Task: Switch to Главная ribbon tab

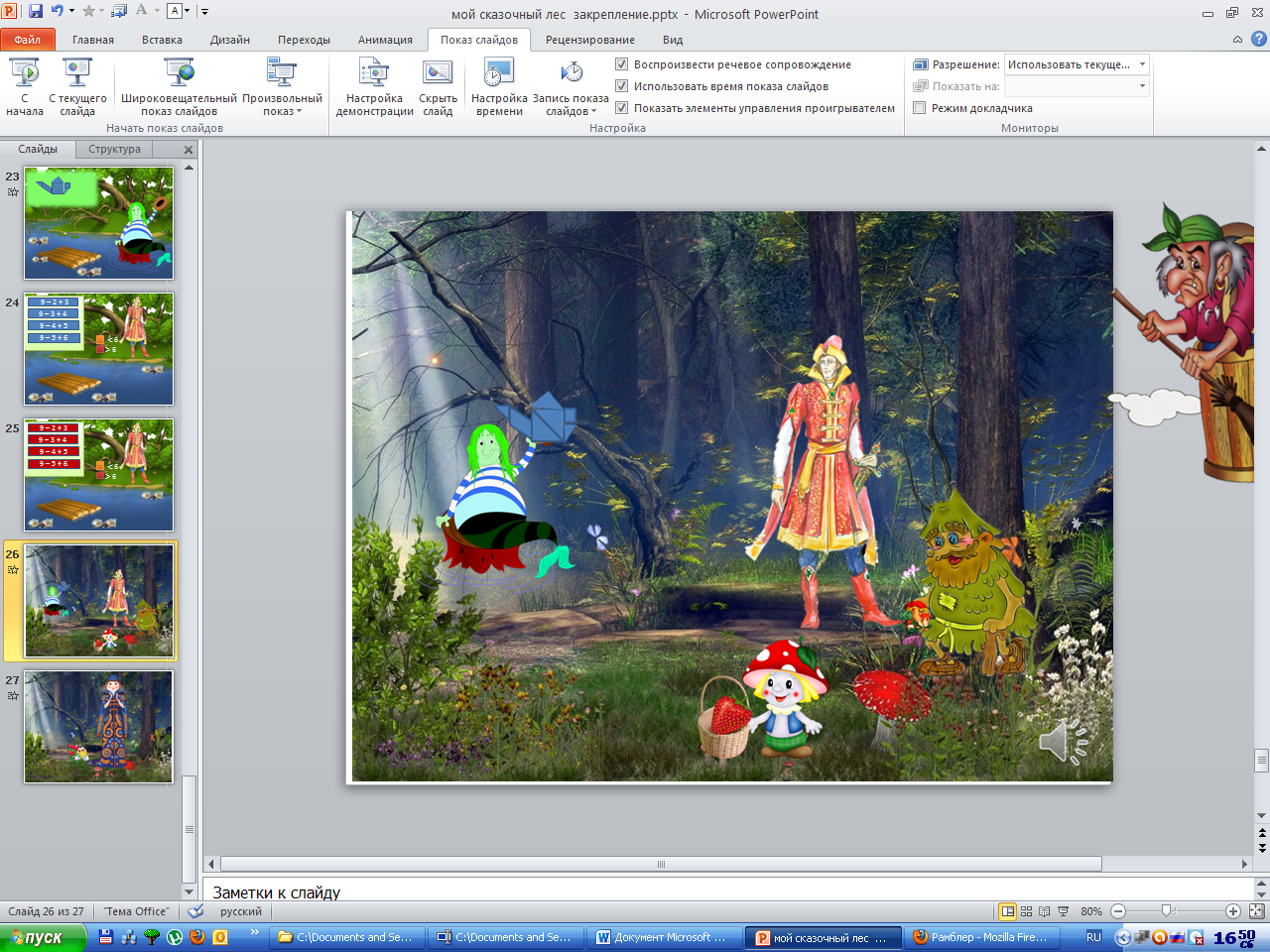Action: tap(93, 40)
